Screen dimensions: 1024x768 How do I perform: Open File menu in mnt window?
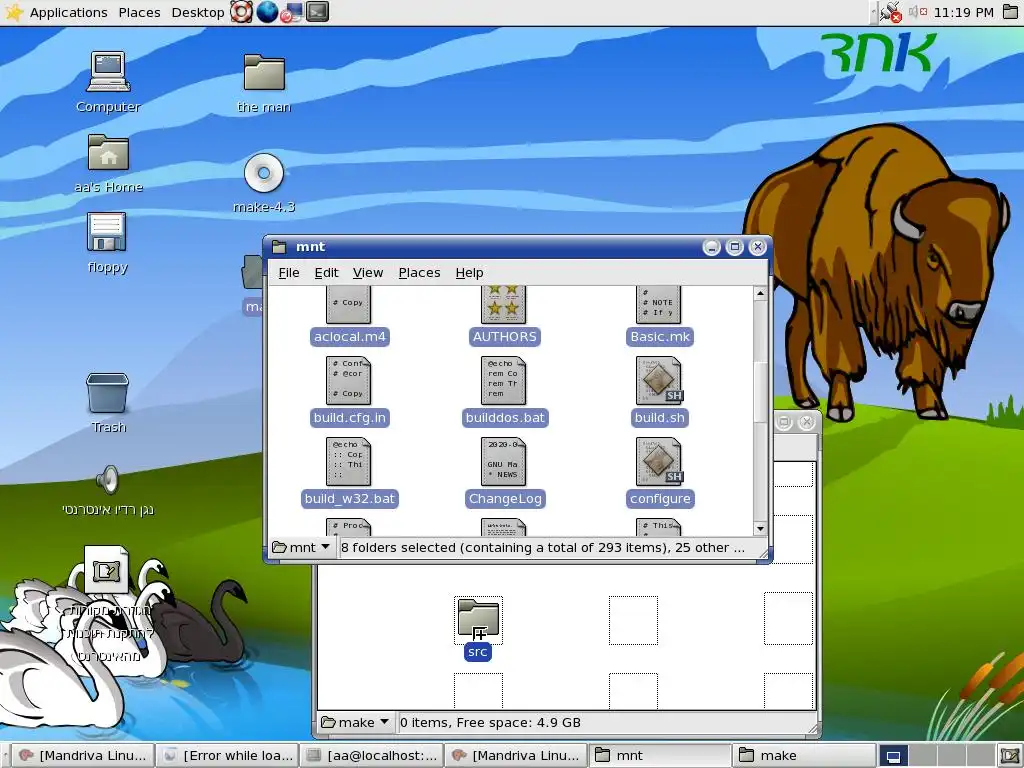pyautogui.click(x=289, y=273)
